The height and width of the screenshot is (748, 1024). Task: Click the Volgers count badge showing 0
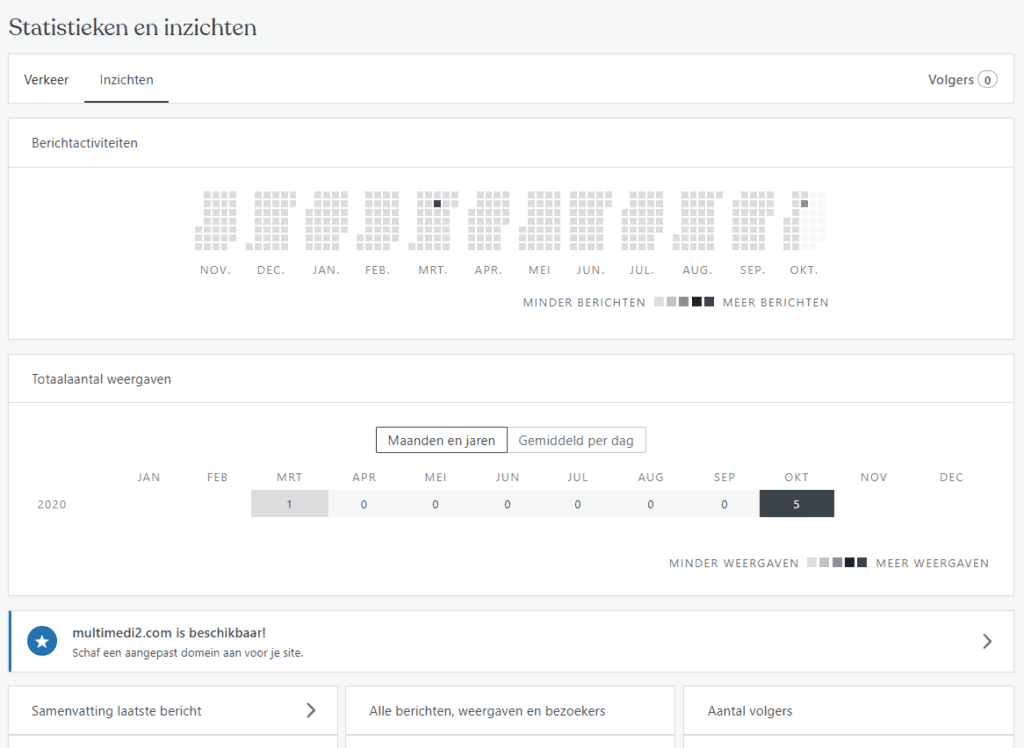pyautogui.click(x=987, y=80)
